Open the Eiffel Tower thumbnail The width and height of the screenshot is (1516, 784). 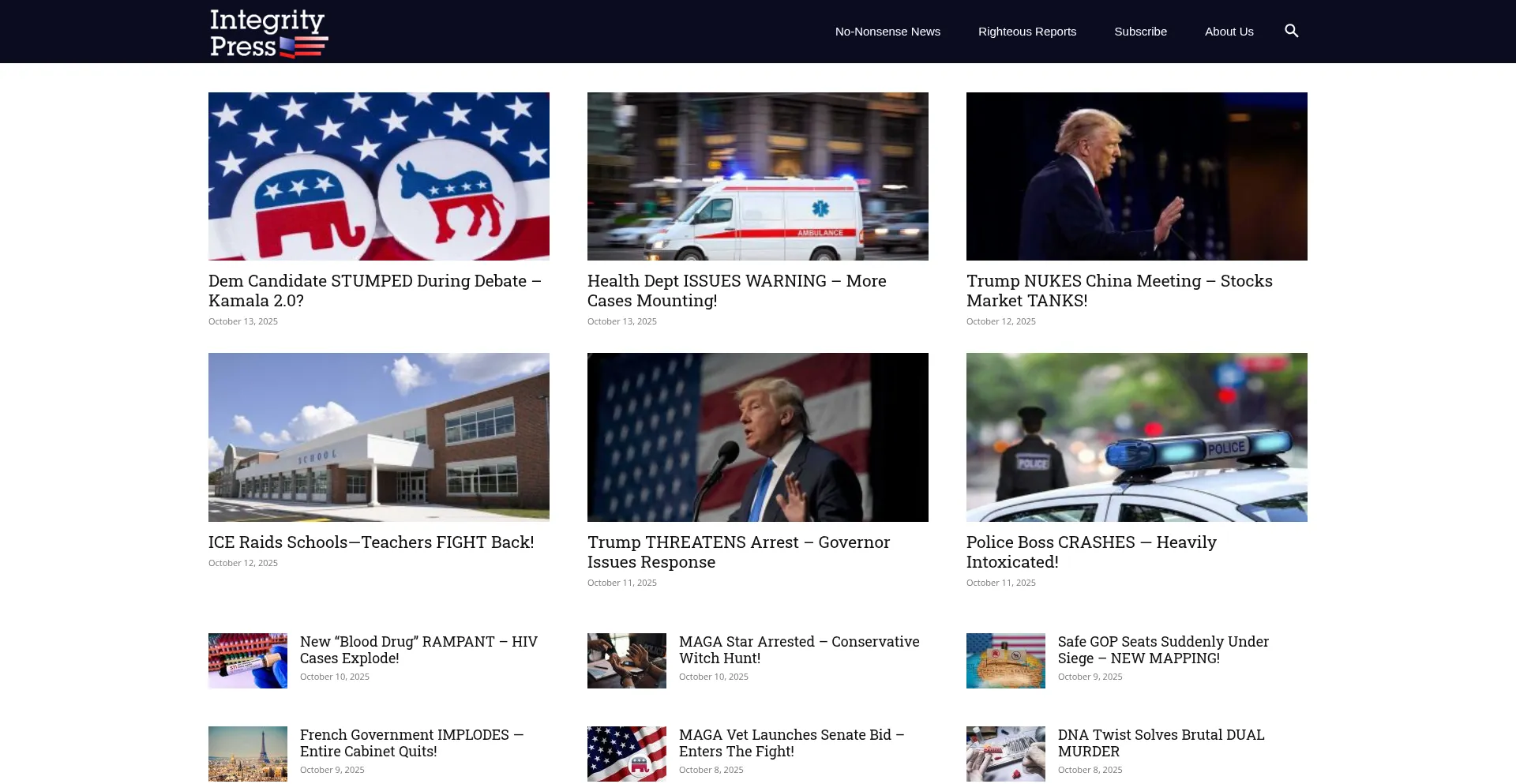coord(248,754)
